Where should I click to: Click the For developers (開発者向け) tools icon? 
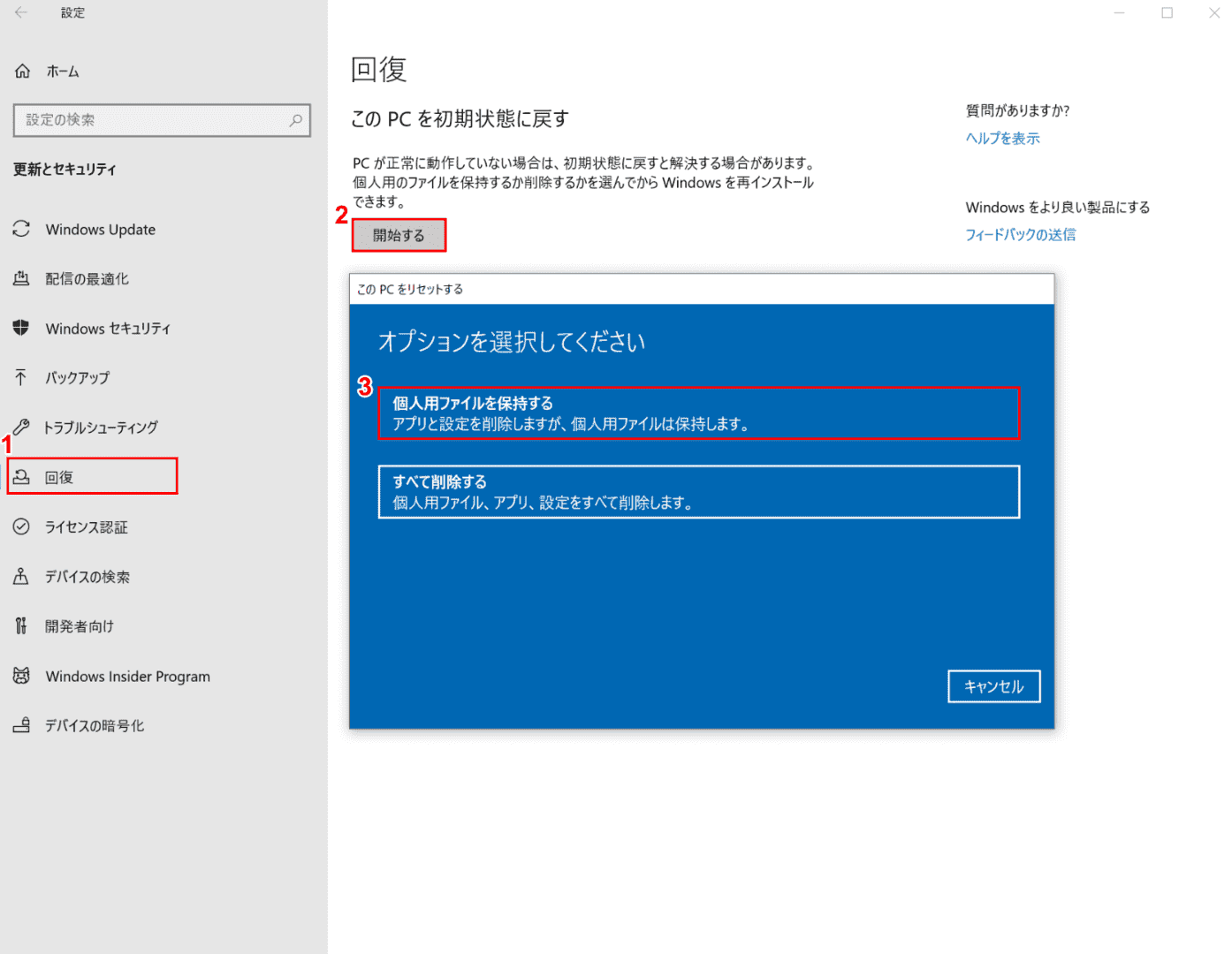21,625
